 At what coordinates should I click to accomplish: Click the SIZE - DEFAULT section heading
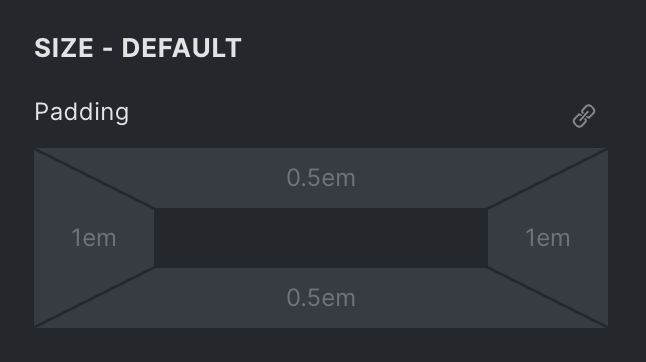click(138, 48)
